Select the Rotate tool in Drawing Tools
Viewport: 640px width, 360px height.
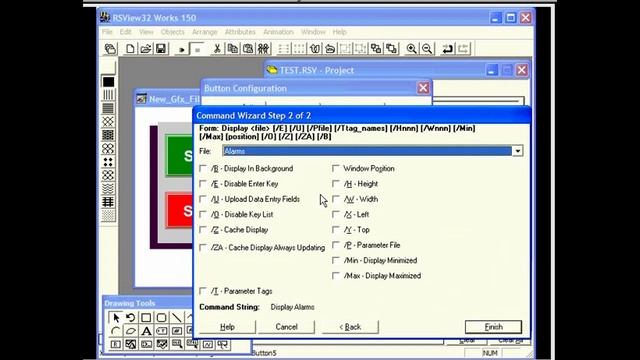pos(131,317)
